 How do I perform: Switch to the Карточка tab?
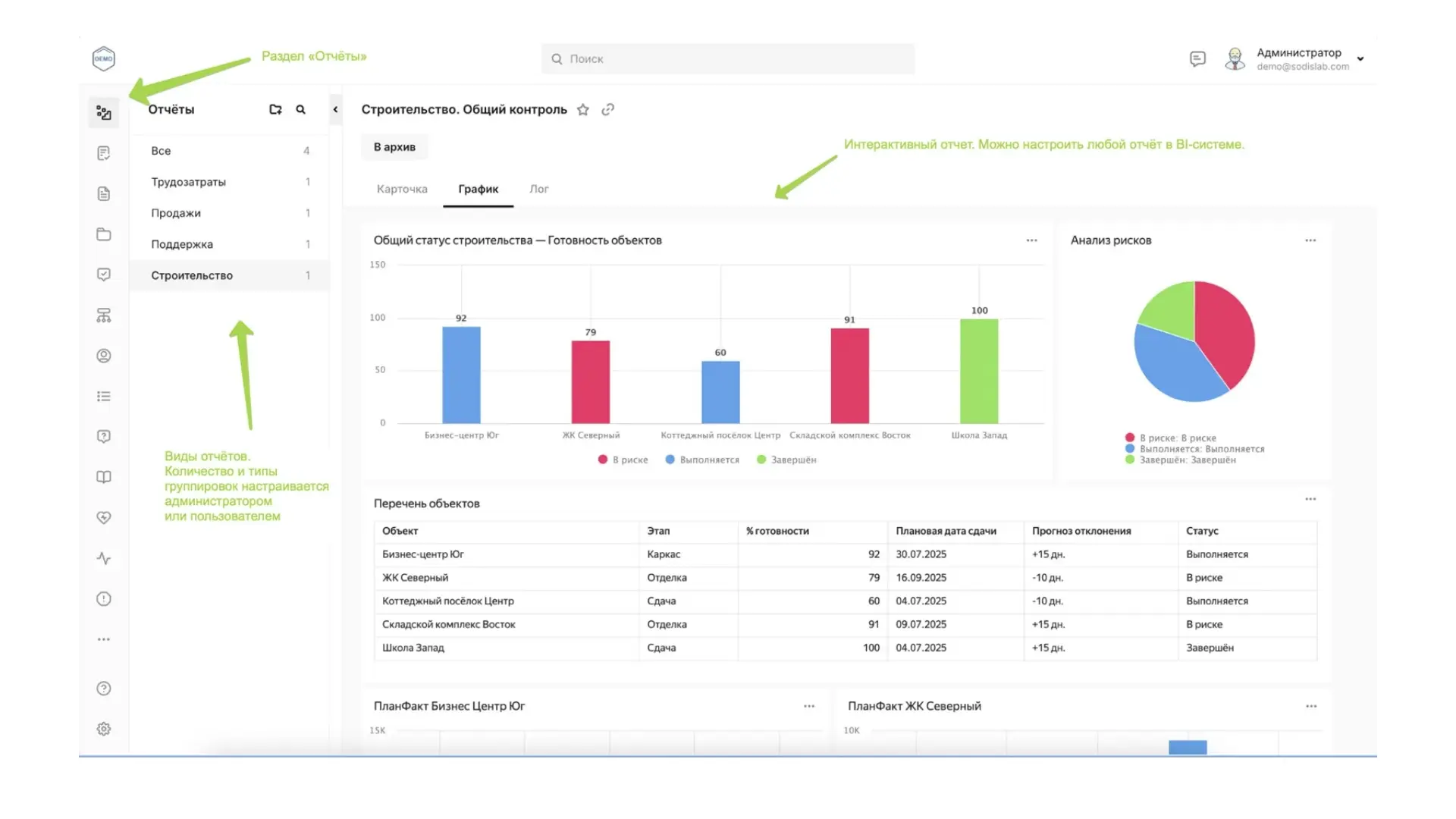402,189
